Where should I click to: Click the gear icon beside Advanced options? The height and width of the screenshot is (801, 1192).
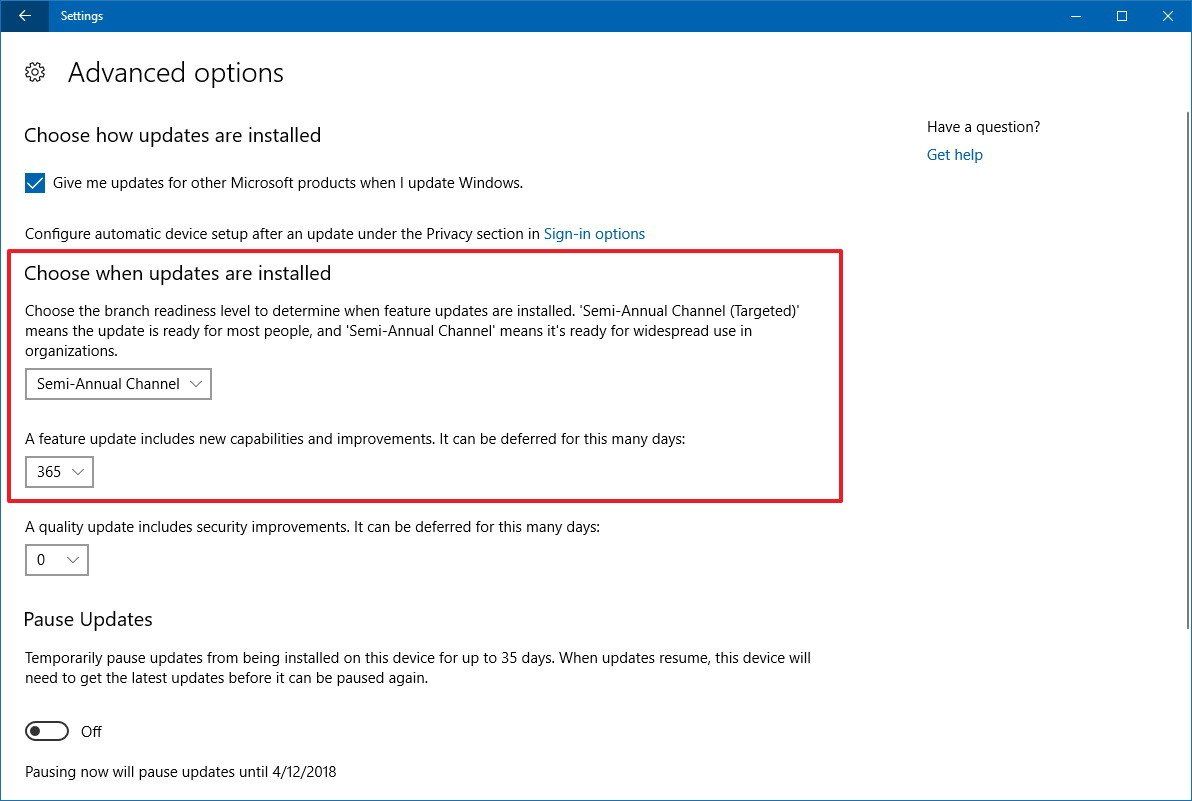pyautogui.click(x=35, y=72)
